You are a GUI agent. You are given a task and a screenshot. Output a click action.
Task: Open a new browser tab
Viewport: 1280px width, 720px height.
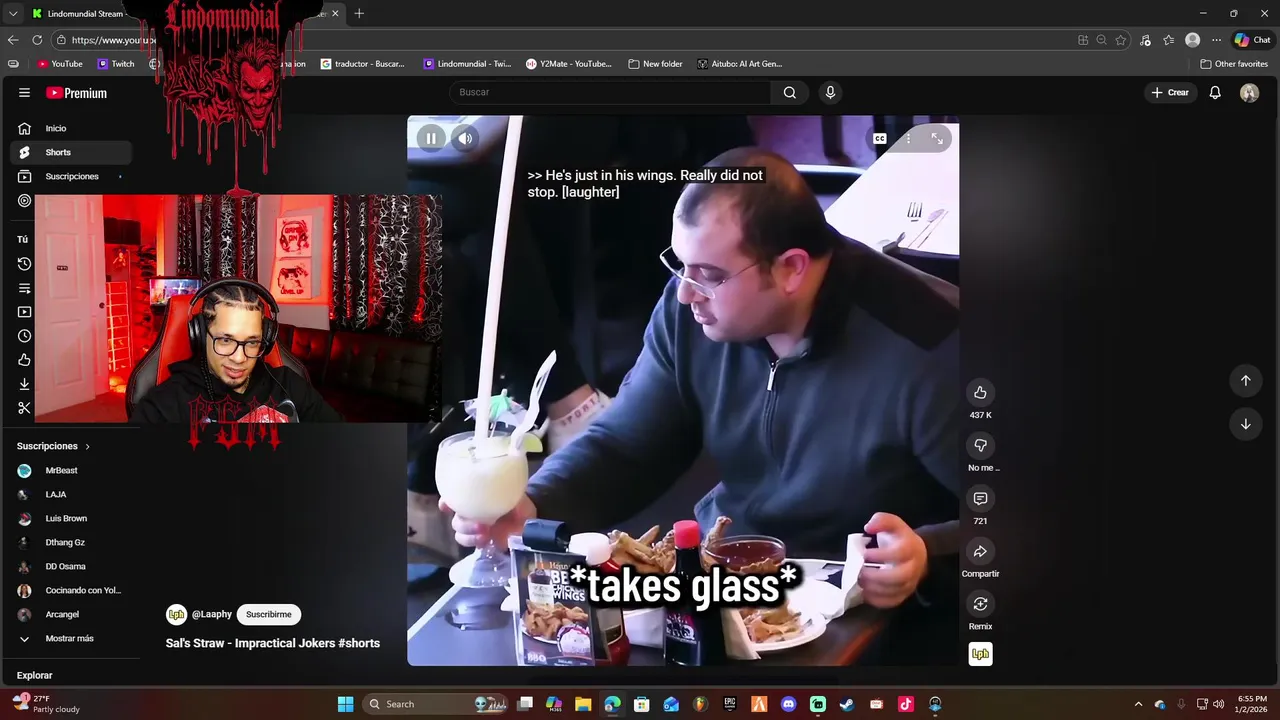coord(359,14)
